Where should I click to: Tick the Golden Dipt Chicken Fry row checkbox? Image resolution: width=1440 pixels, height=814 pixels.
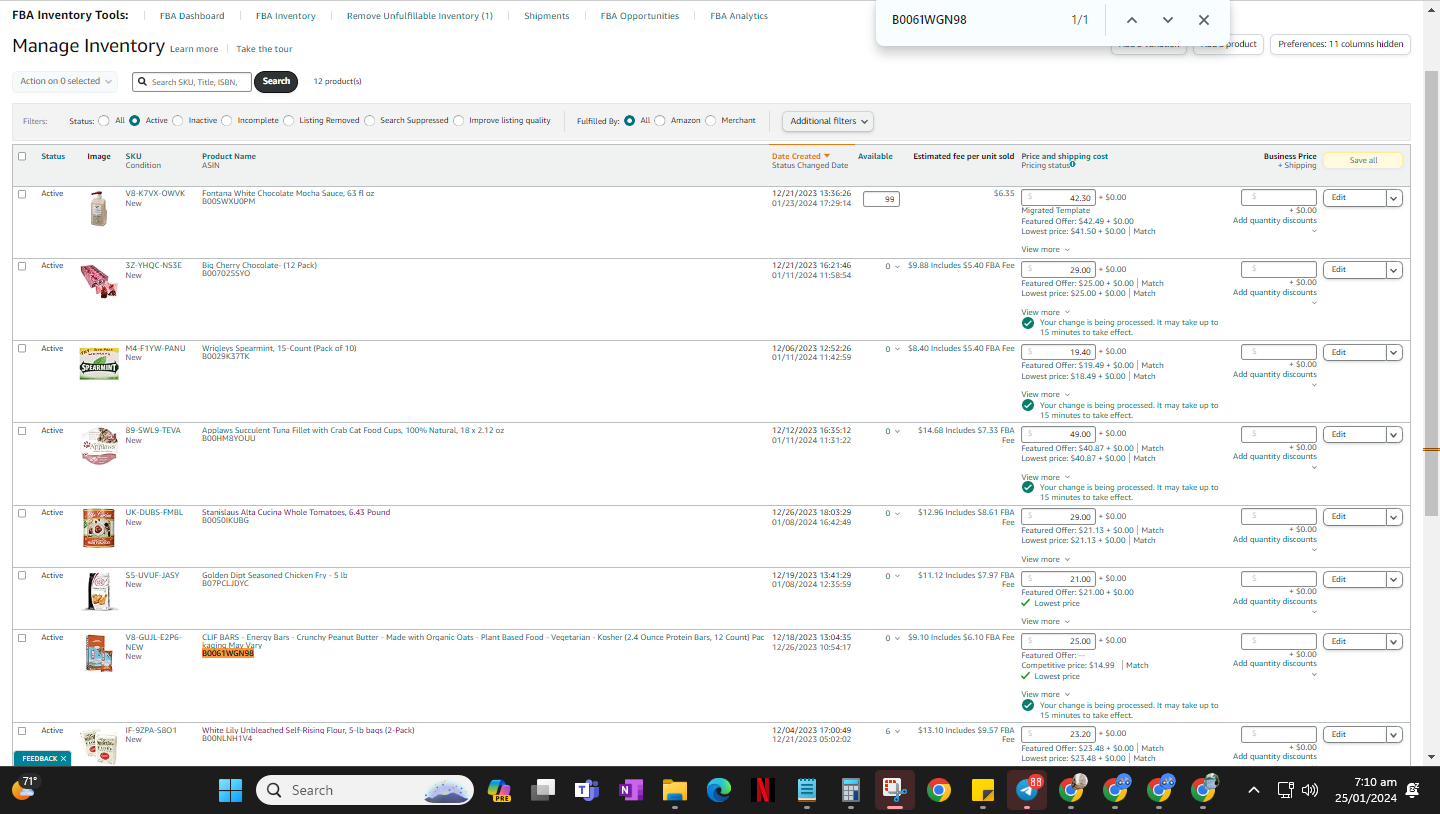(22, 576)
